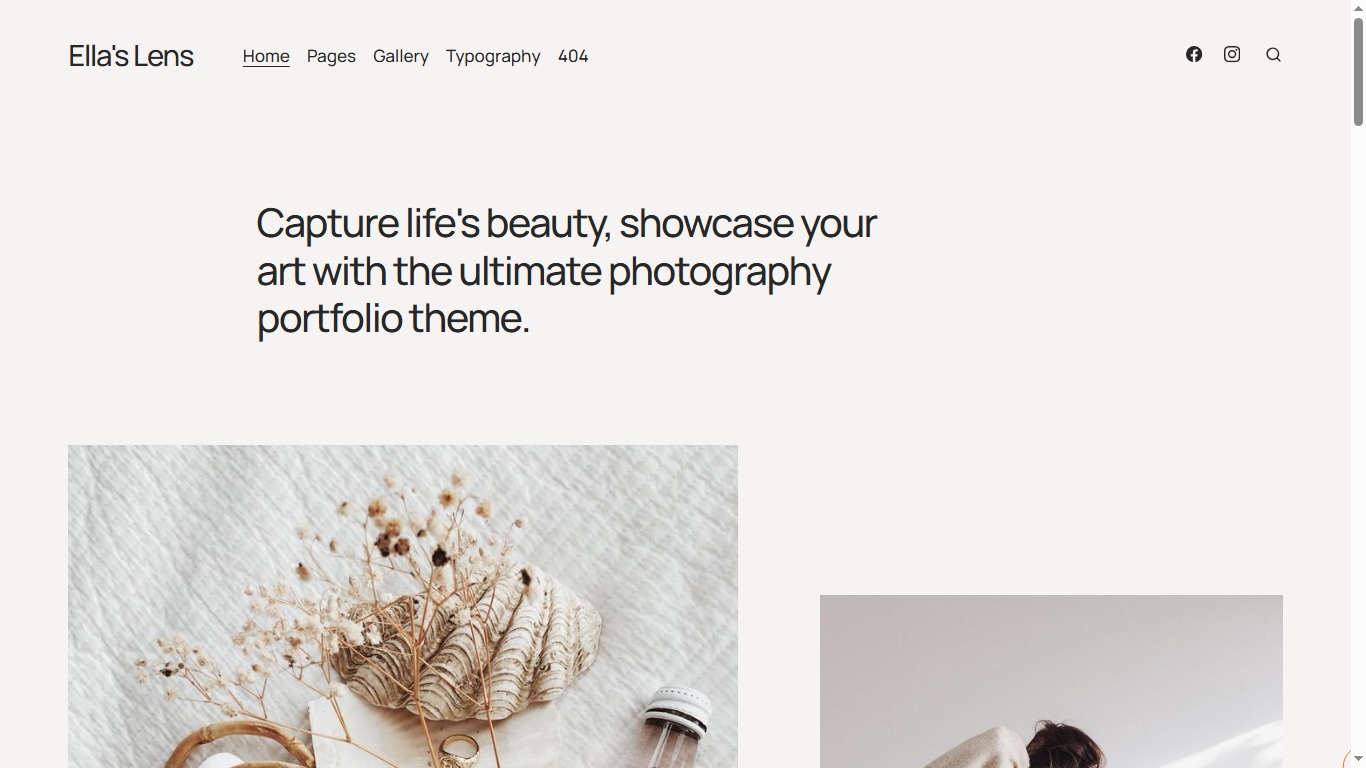Image resolution: width=1366 pixels, height=768 pixels.
Task: Open the dried flowers gallery photo
Action: click(403, 606)
